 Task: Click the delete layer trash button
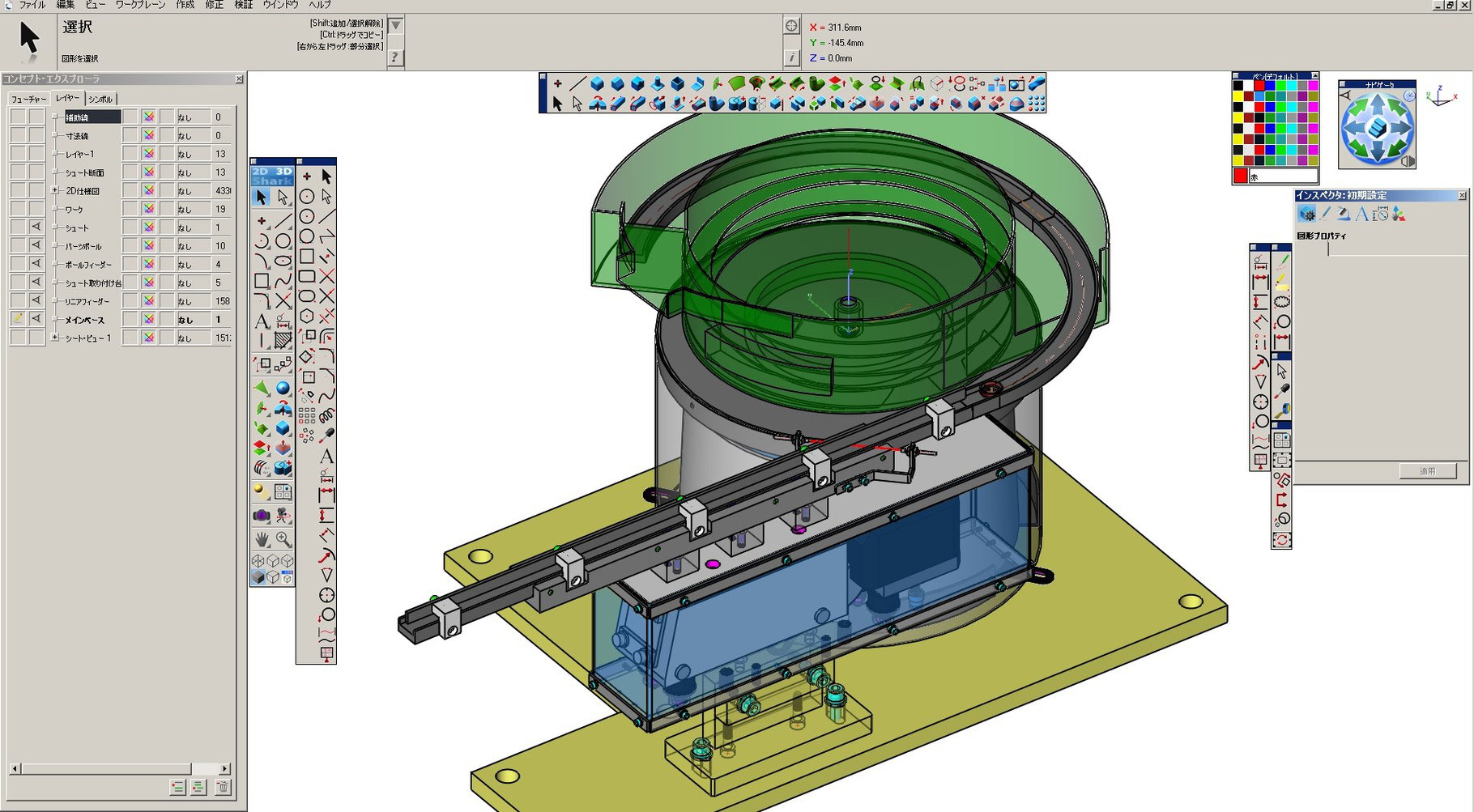point(223,786)
